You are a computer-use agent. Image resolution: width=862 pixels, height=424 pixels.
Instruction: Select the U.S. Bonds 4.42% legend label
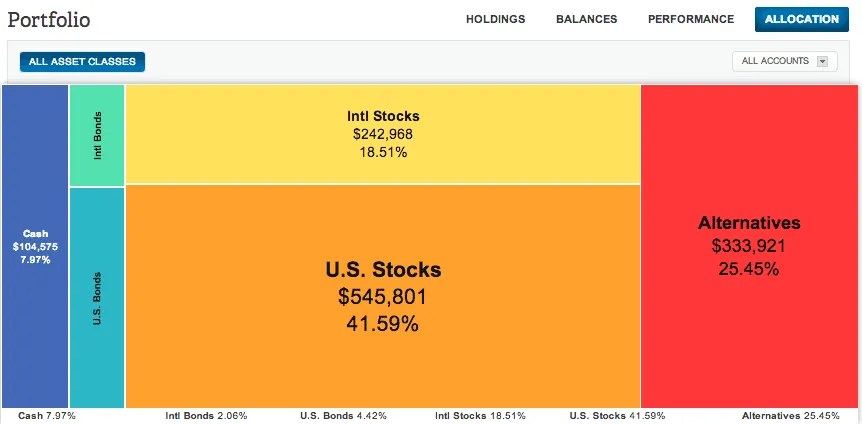pyautogui.click(x=343, y=416)
